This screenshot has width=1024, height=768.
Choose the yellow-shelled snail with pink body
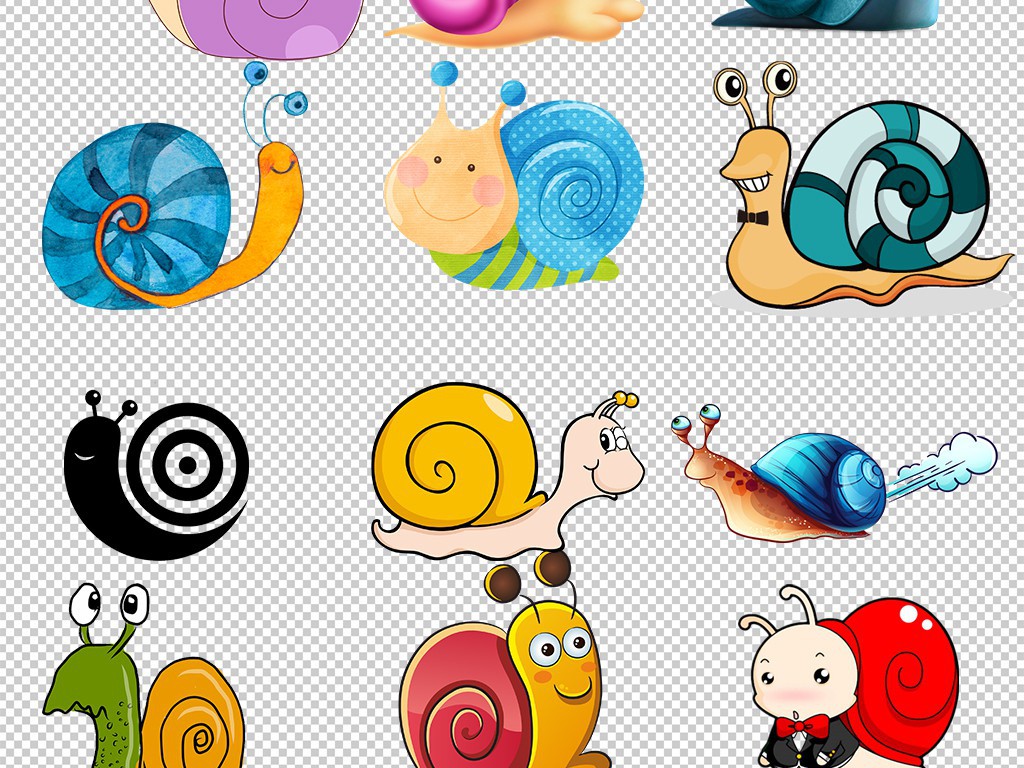[x=508, y=470]
